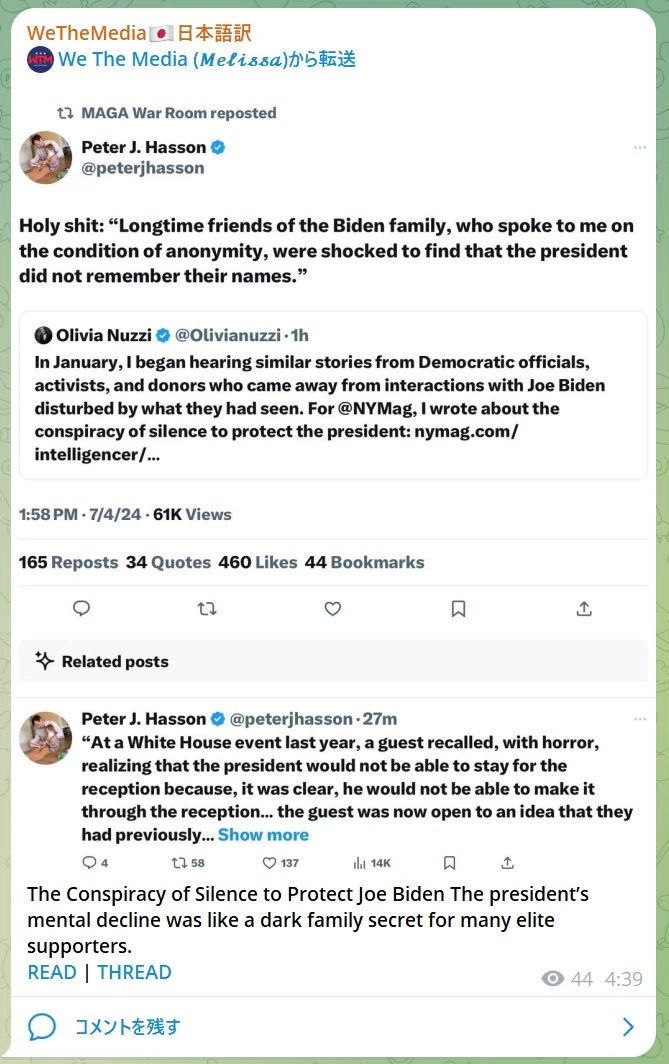Expand comments with the right chevron arrow

[628, 1027]
